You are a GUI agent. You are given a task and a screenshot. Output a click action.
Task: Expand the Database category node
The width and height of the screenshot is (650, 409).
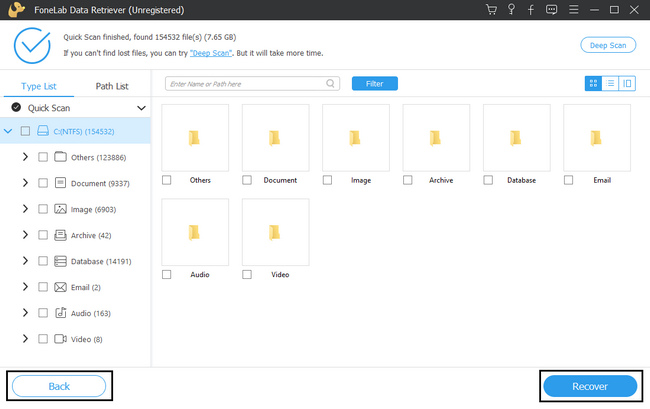coord(25,261)
